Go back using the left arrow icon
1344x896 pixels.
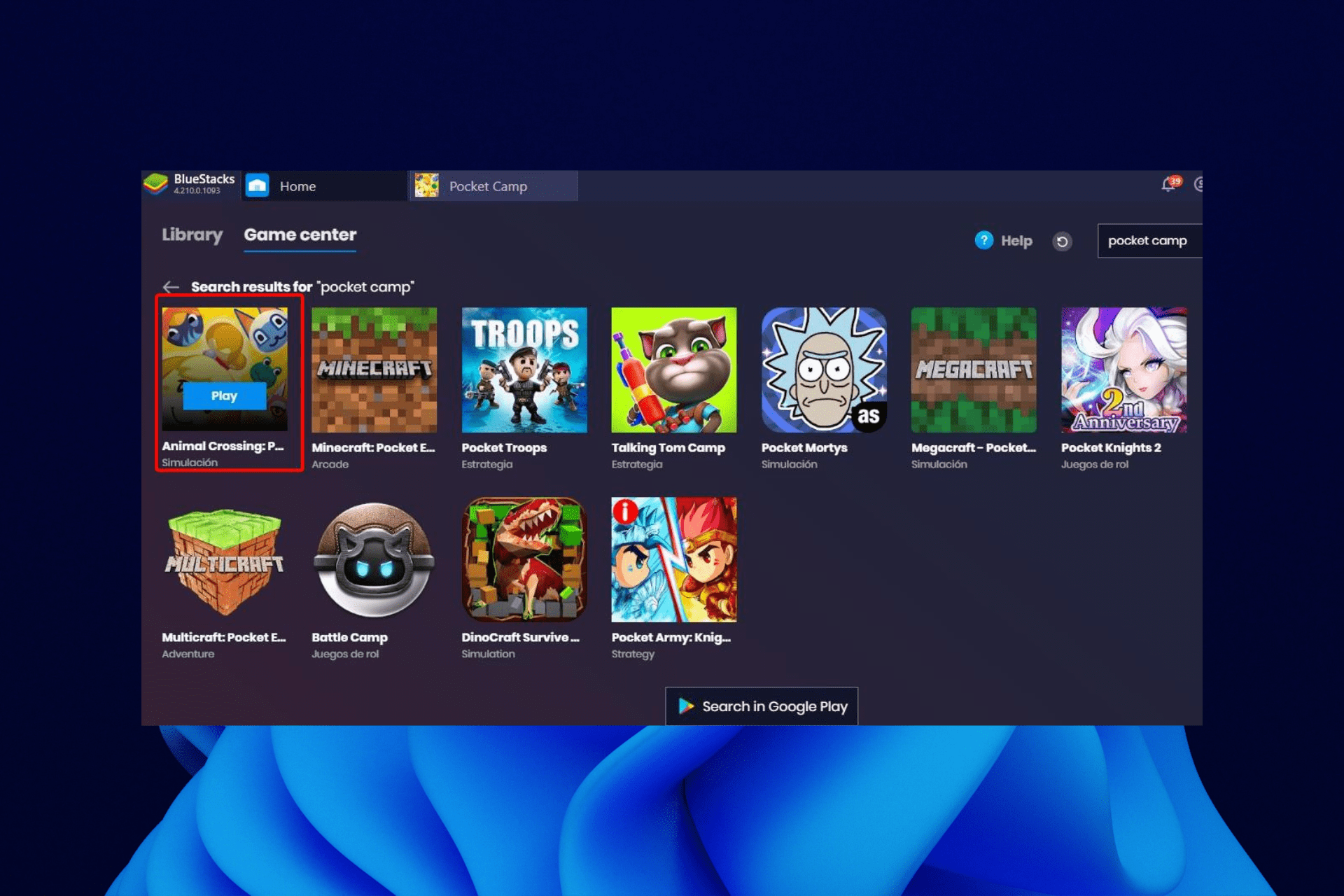click(171, 287)
